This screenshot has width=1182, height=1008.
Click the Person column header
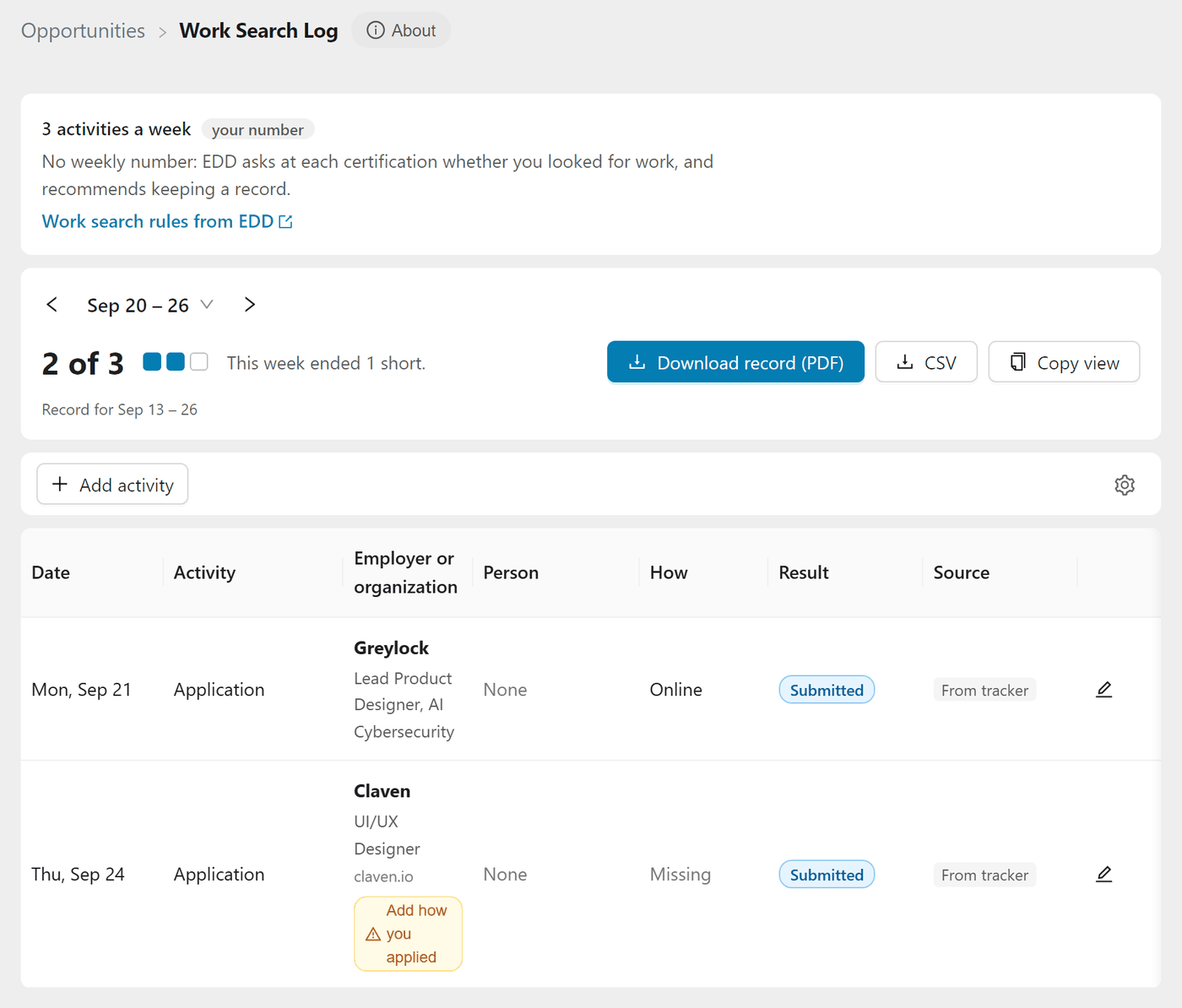click(511, 572)
